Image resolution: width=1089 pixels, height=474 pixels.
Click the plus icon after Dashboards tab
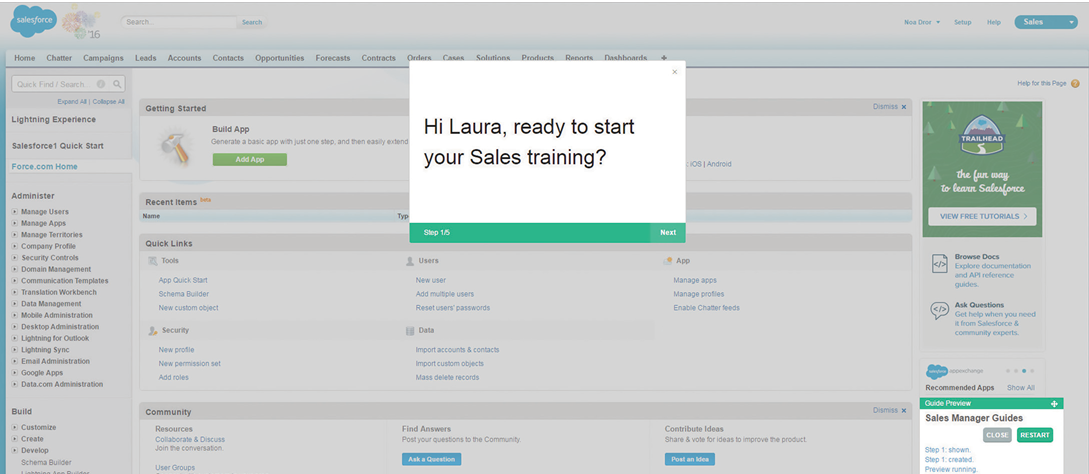[664, 58]
